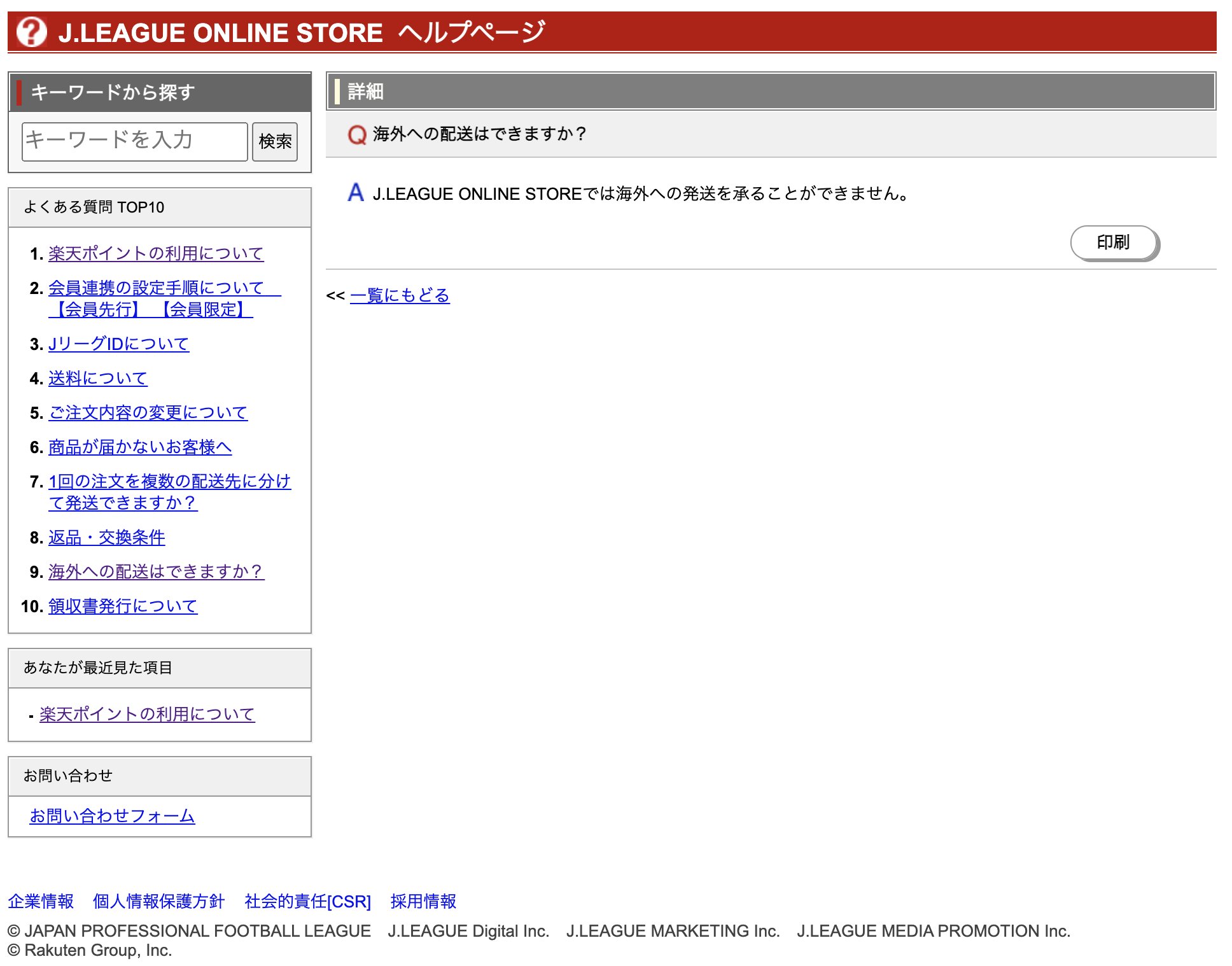Screen dimensions: 1232x966
Task: Open お問い合わせフォーム contact link
Action: coord(112,816)
